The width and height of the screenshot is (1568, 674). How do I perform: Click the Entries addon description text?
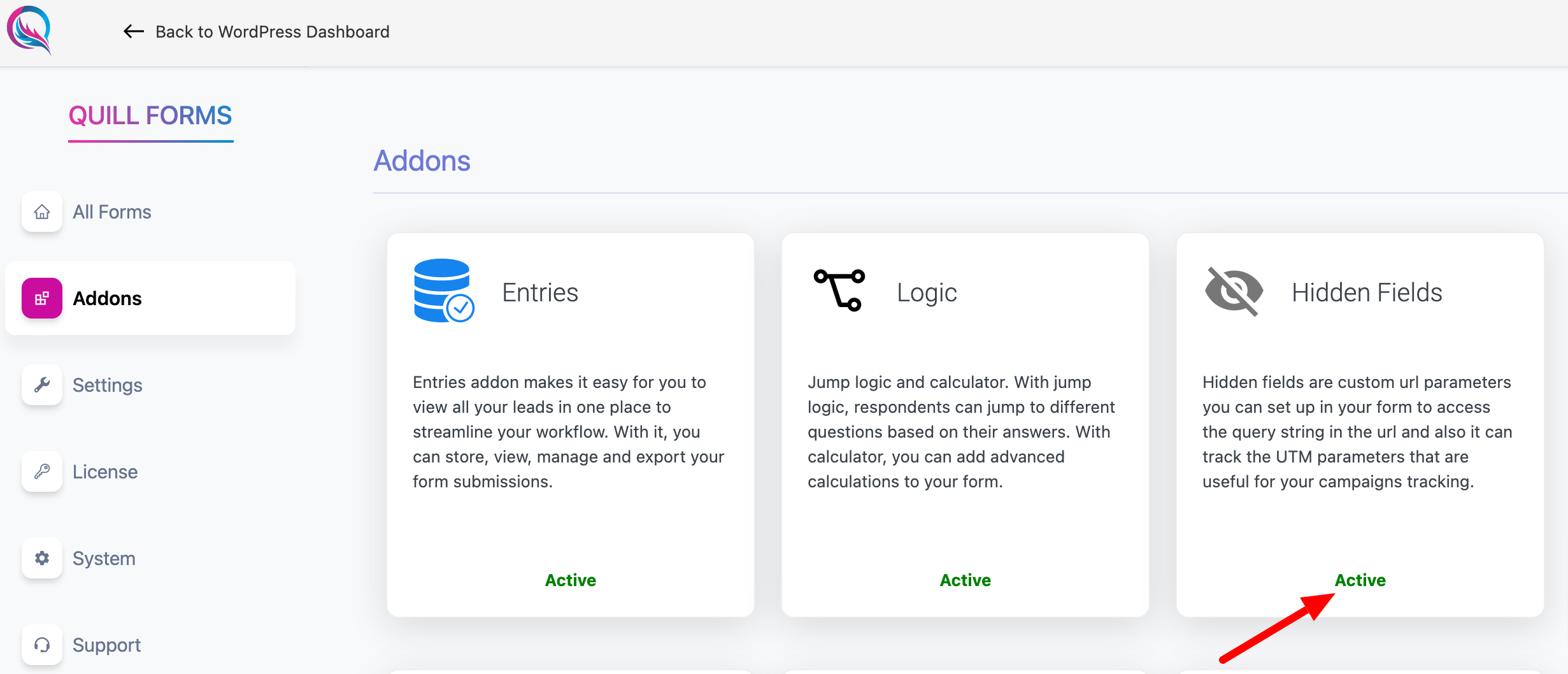(569, 431)
